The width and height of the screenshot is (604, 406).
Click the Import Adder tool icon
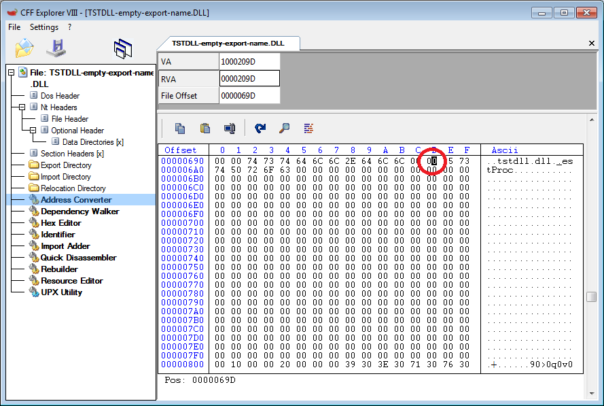pyautogui.click(x=34, y=246)
